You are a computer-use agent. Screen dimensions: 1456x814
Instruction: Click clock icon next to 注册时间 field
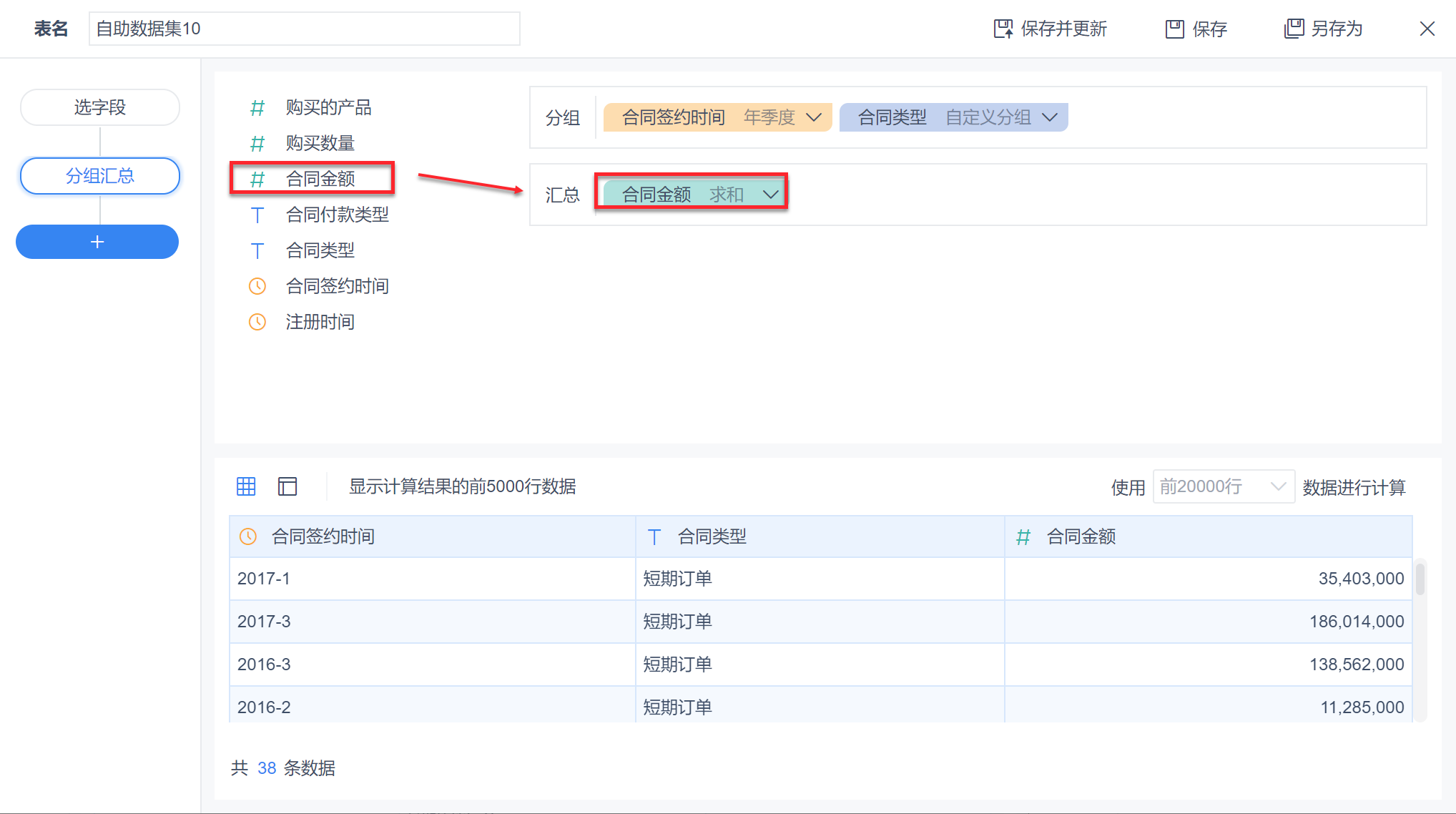(x=257, y=322)
